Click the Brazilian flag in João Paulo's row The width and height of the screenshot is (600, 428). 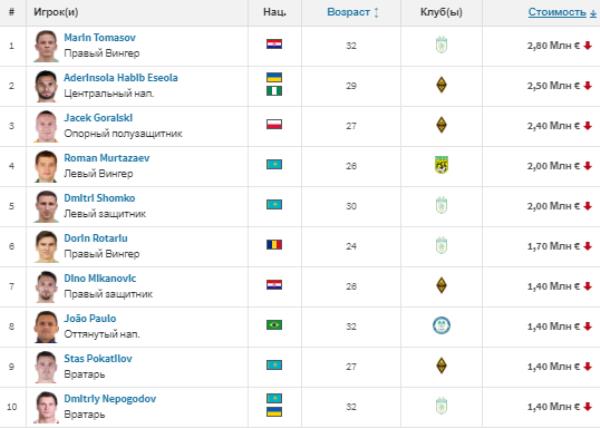[274, 325]
